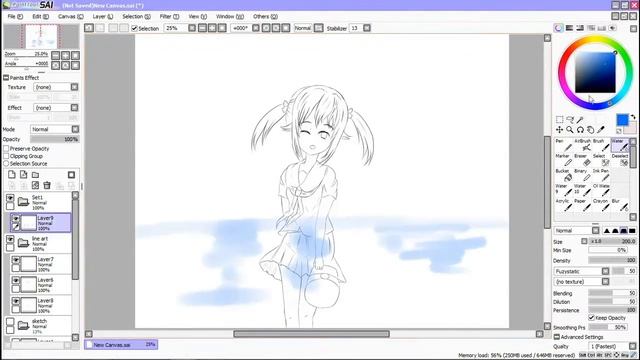640x360 pixels.
Task: Select the Eraser tool
Action: click(582, 160)
